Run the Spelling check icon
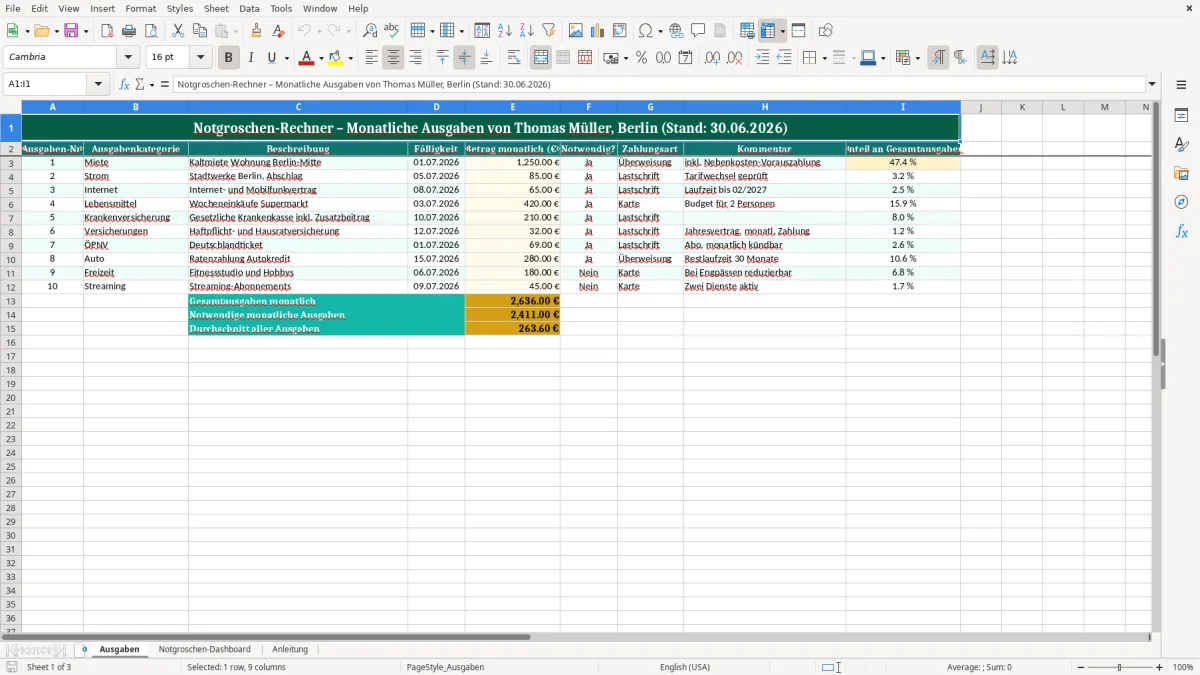Viewport: 1200px width, 675px height. tap(391, 31)
